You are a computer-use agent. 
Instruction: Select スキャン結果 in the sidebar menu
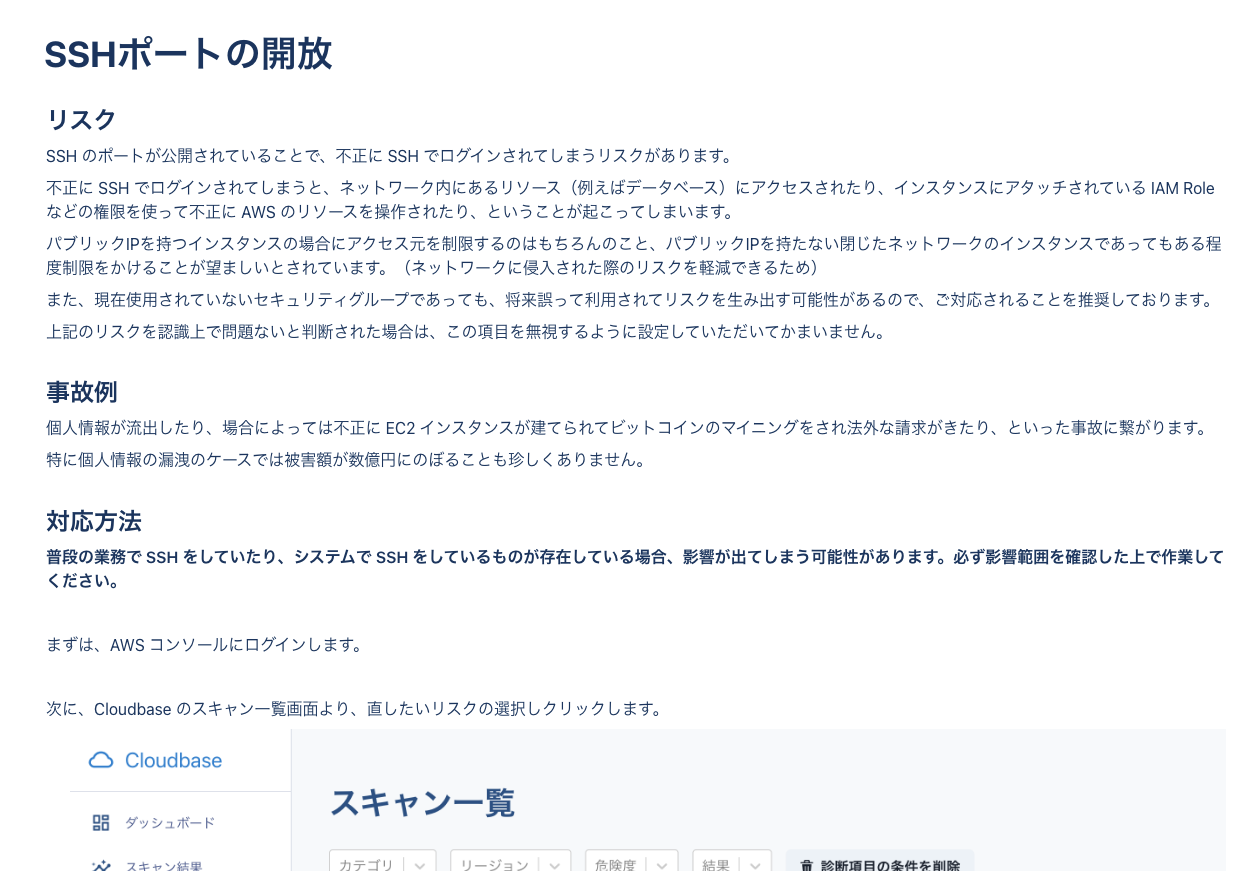pos(165,866)
